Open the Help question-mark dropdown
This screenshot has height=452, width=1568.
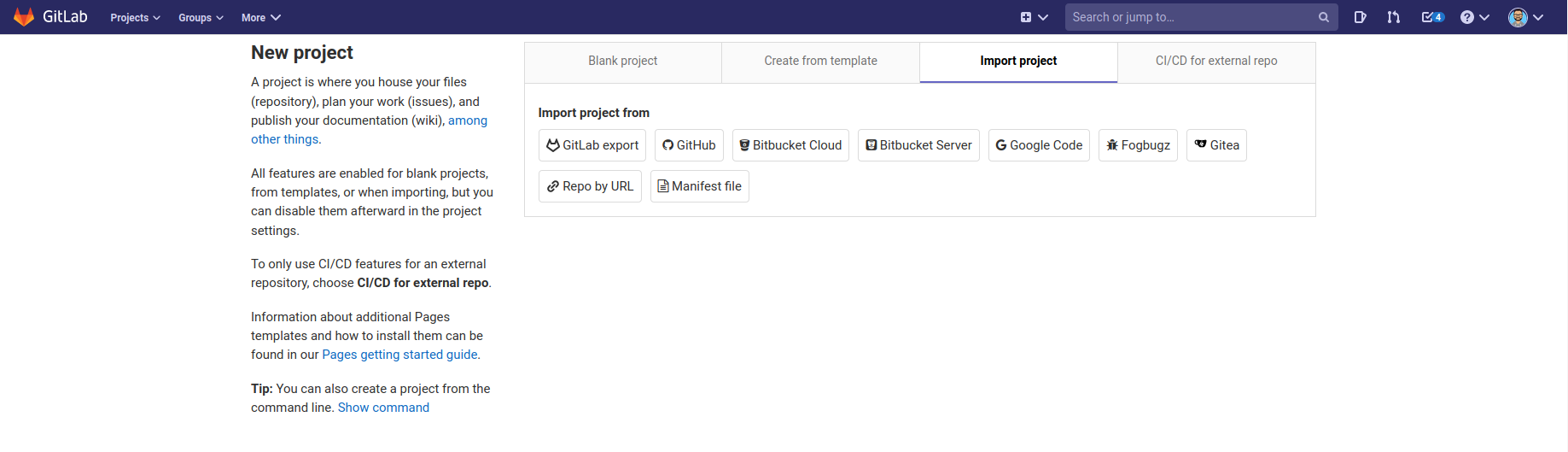coord(1474,17)
